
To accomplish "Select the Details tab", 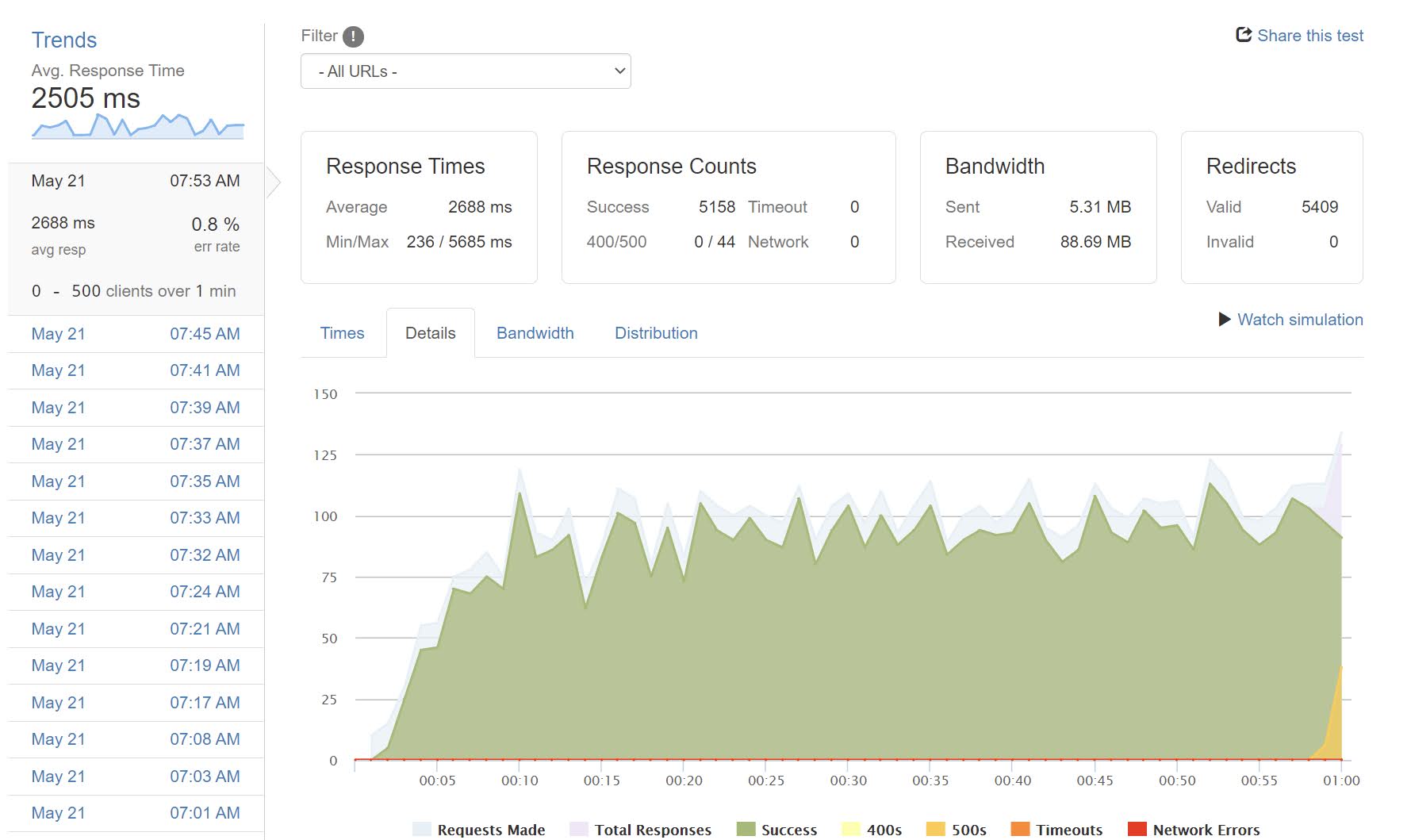I will pos(431,333).
